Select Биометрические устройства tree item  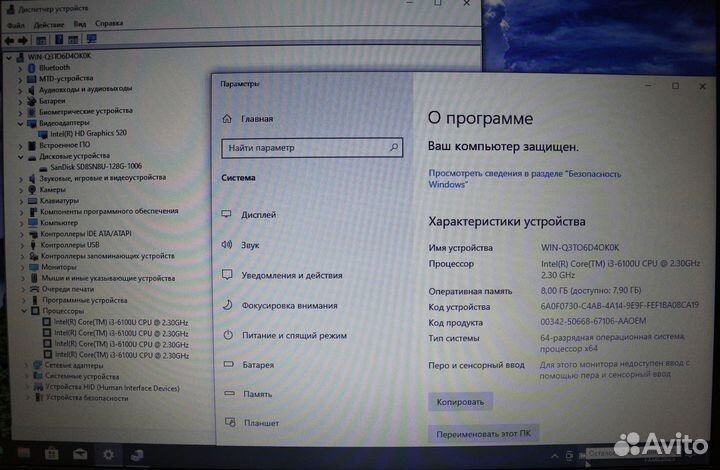point(86,112)
